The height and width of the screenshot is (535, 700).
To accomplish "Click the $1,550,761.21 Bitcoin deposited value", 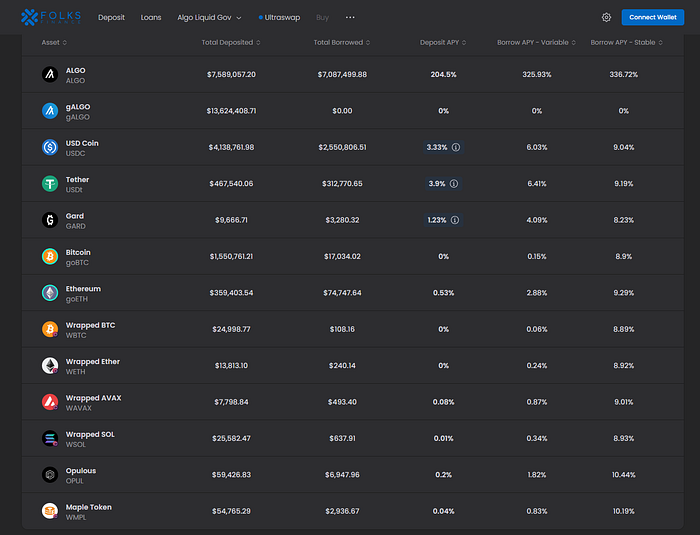I will pos(231,256).
